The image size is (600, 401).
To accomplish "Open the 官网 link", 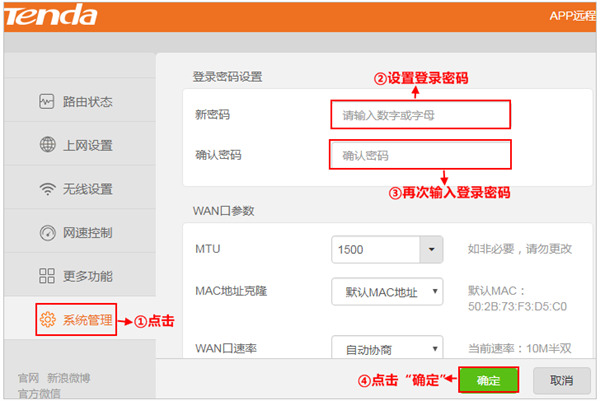I will click(28, 378).
